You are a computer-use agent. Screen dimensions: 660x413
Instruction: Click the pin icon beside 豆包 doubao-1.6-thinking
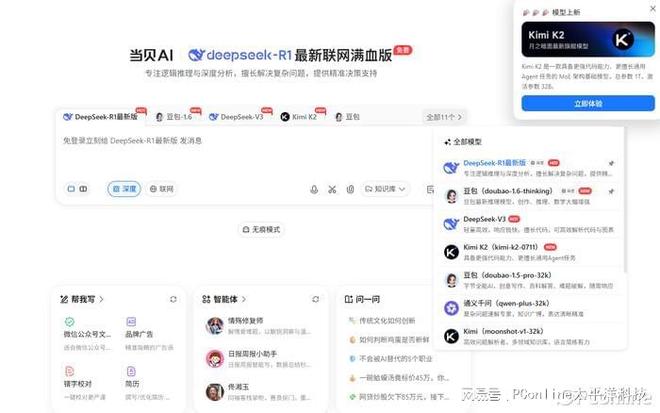[611, 192]
